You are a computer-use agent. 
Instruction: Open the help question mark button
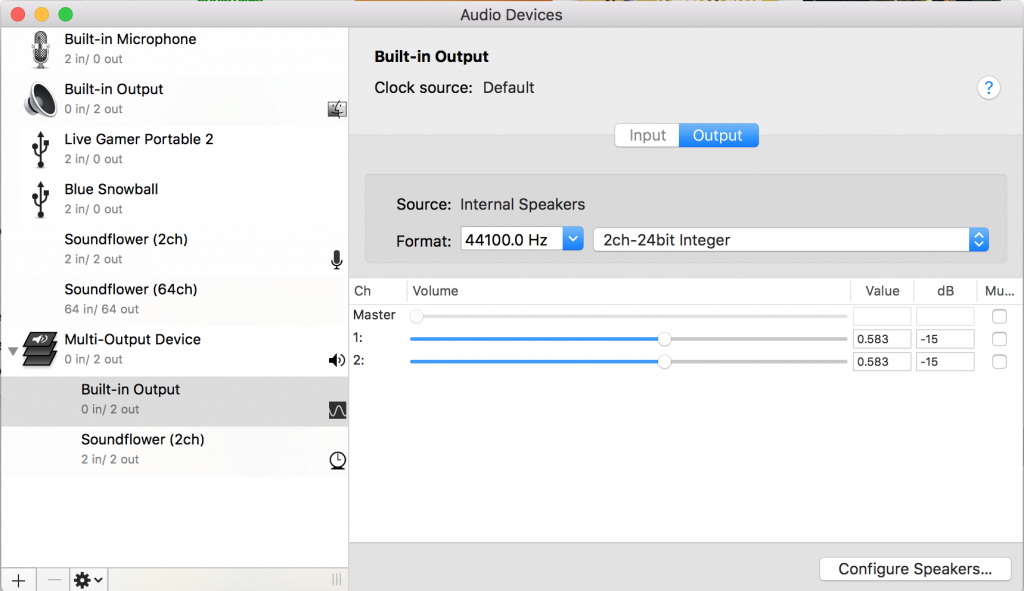tap(989, 88)
